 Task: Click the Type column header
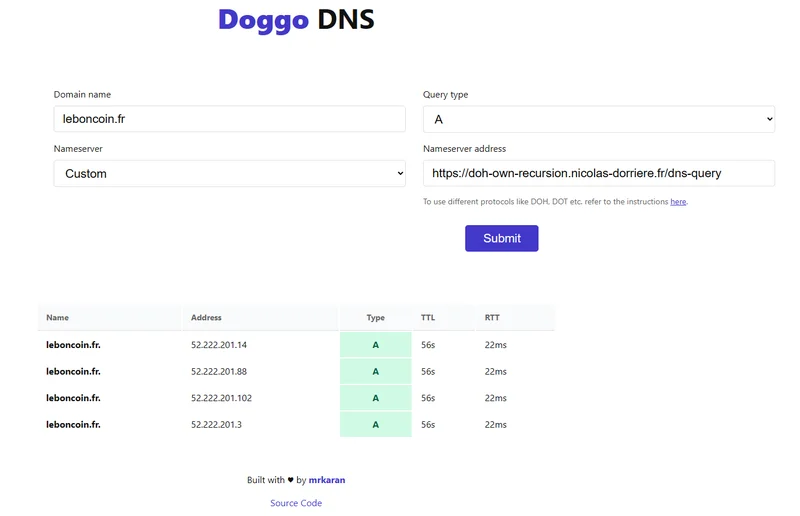375,318
